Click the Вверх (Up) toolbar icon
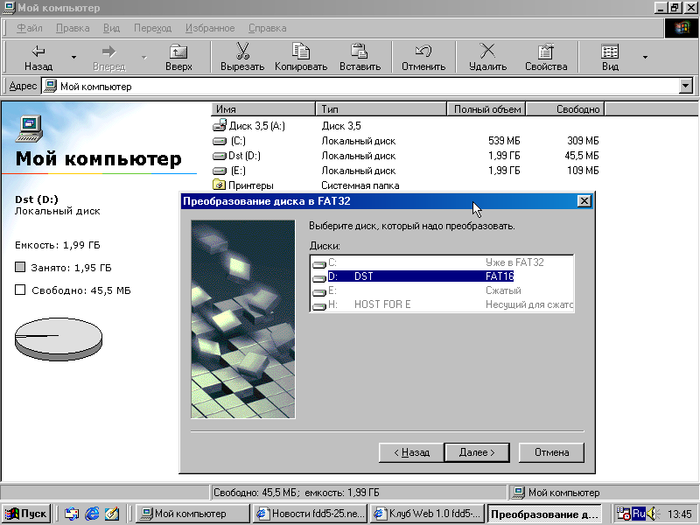Viewport: 700px width, 525px height. click(x=178, y=51)
